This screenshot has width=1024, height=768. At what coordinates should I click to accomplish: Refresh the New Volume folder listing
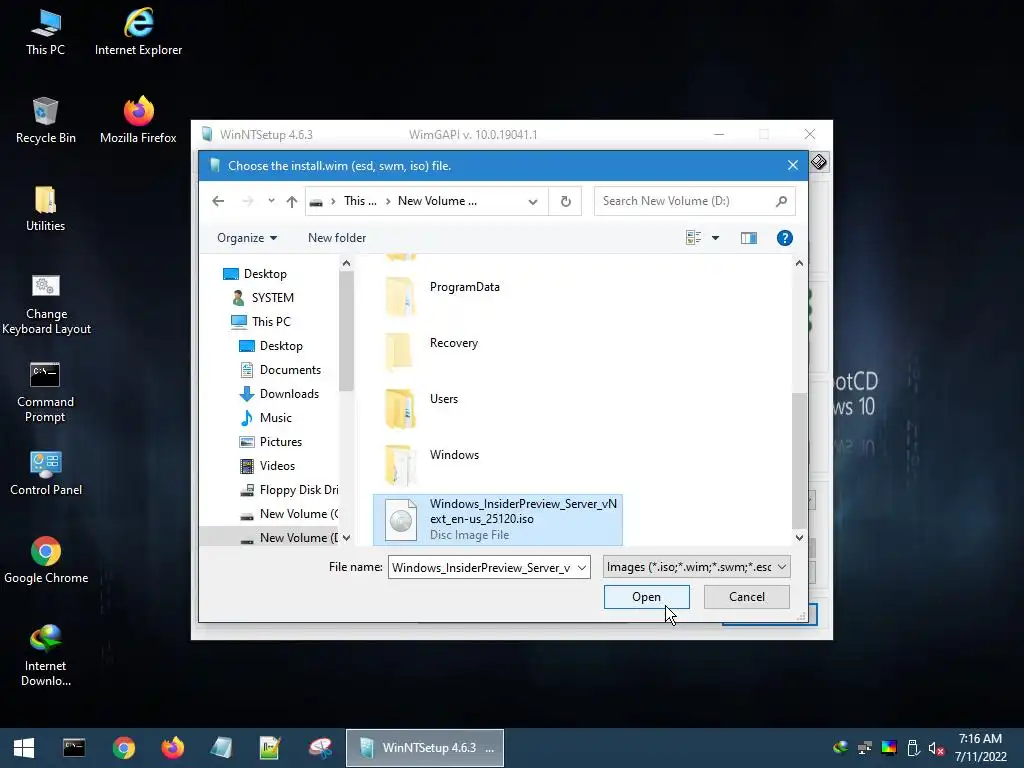click(x=566, y=201)
